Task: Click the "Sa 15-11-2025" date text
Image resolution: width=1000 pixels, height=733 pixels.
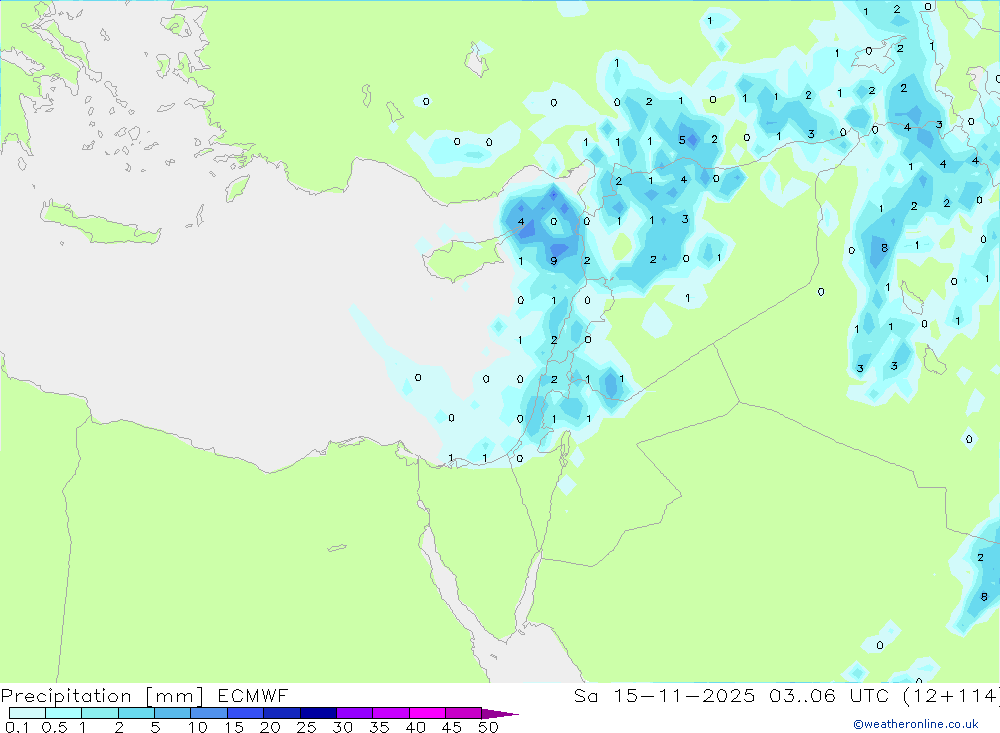Action: 664,695
